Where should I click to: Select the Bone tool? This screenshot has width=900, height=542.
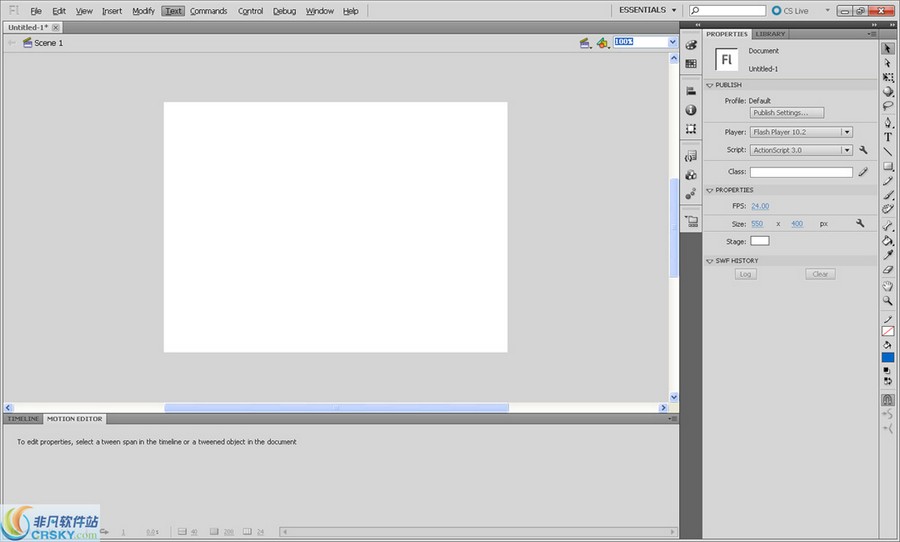[x=887, y=226]
